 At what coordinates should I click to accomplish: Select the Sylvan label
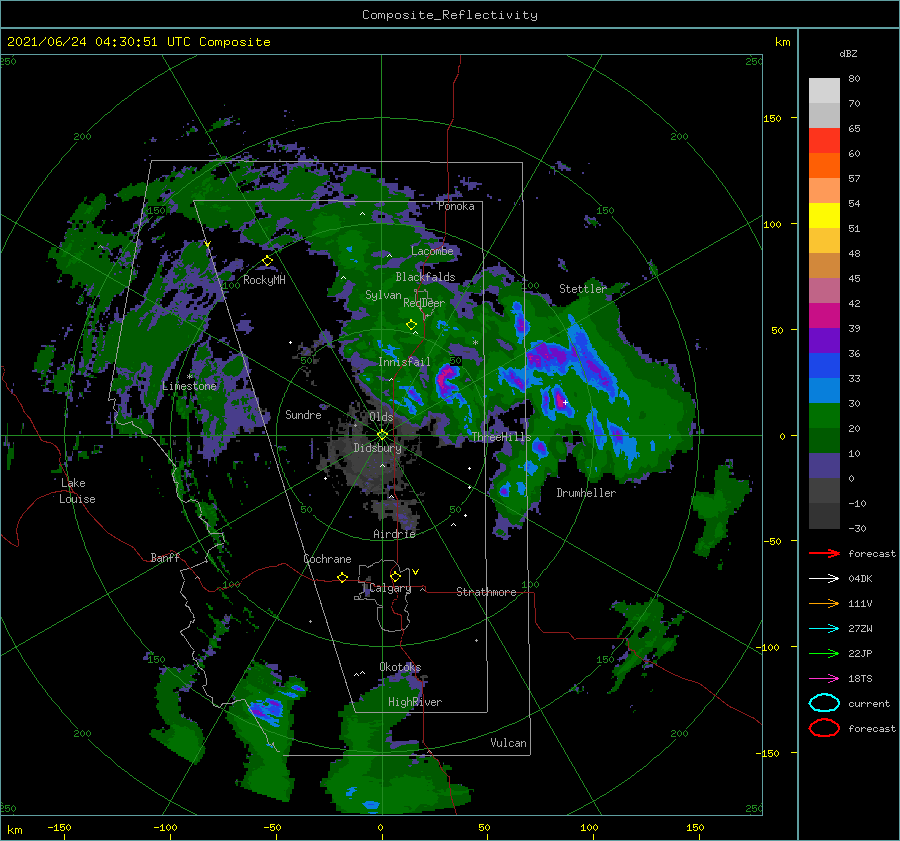pyautogui.click(x=383, y=295)
